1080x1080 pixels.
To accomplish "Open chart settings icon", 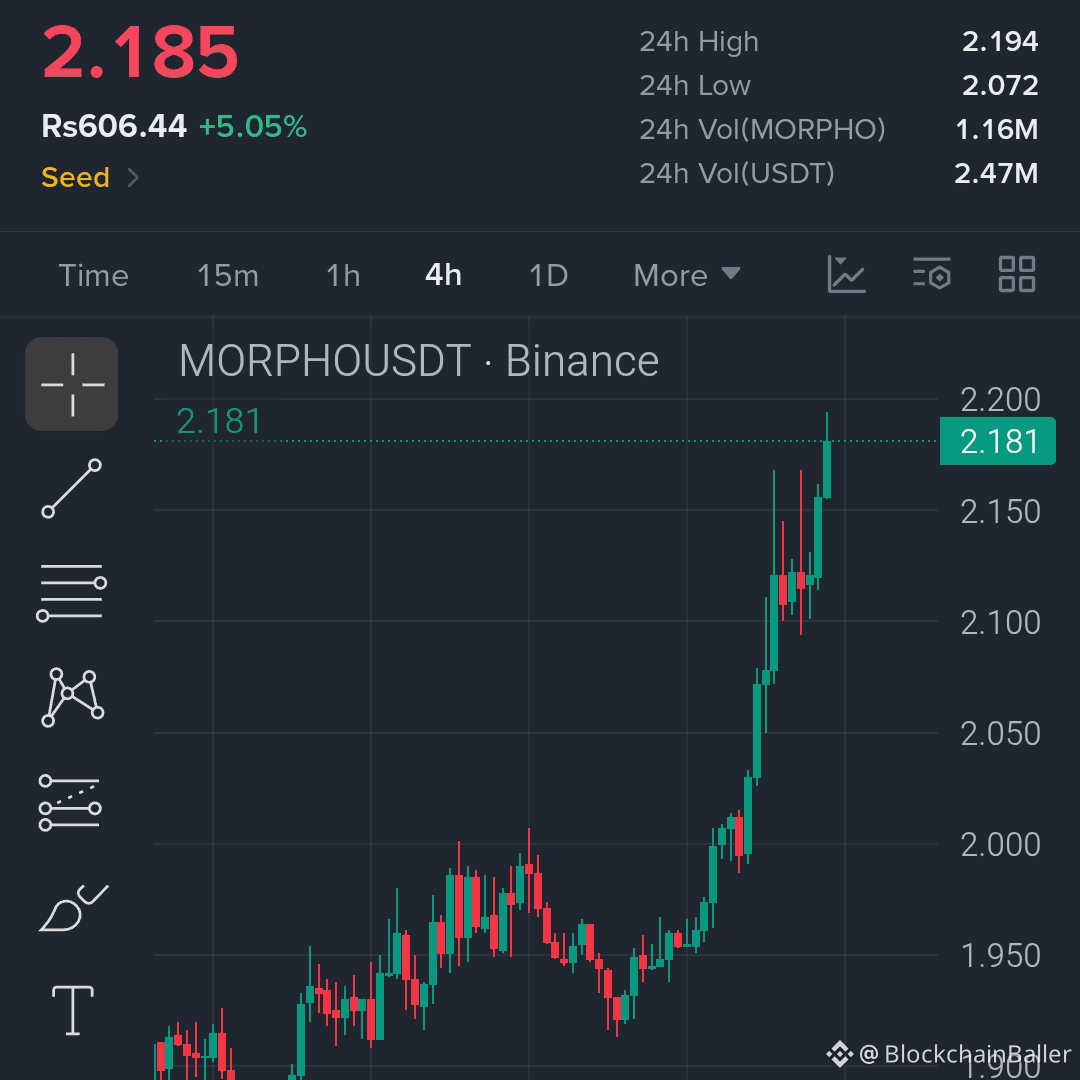I will pyautogui.click(x=932, y=274).
